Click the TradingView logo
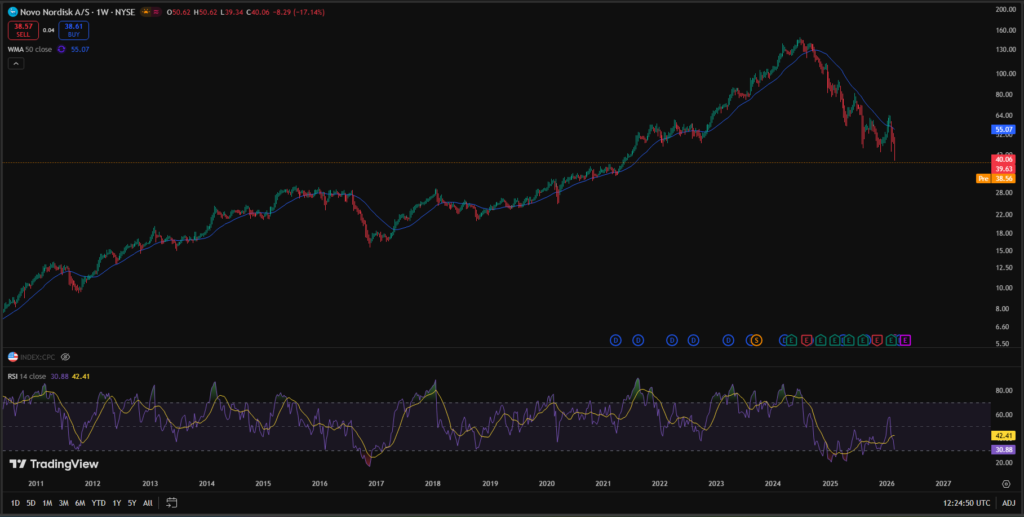 tap(54, 464)
